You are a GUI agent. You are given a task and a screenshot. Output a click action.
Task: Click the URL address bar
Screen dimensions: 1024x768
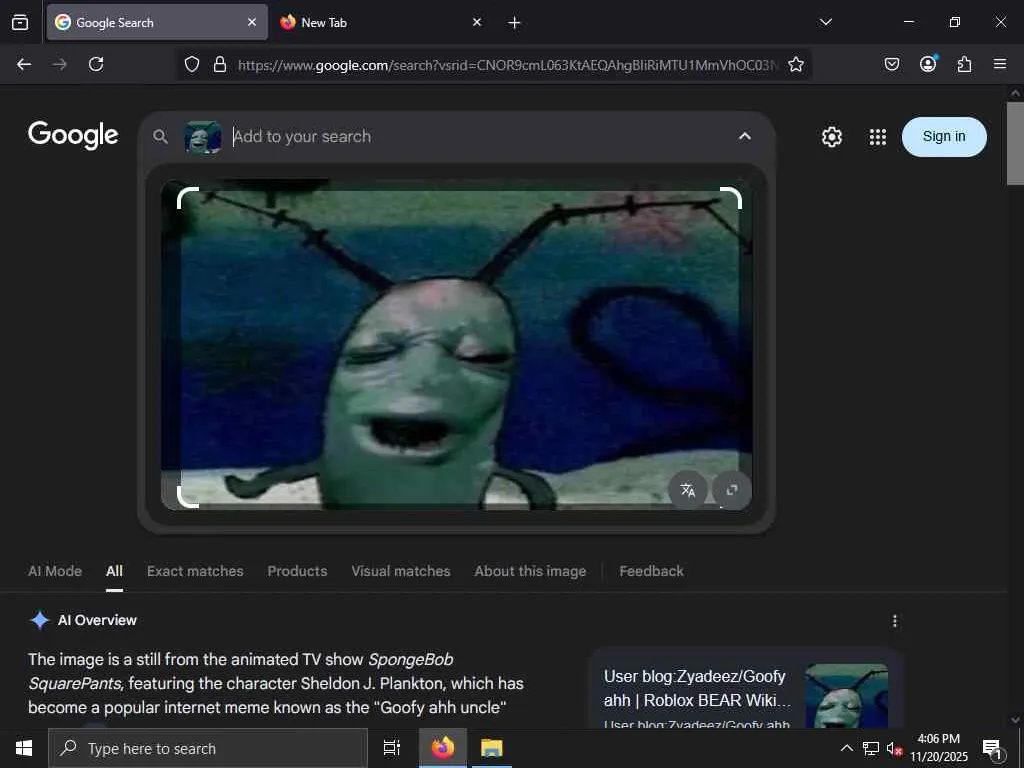(507, 65)
